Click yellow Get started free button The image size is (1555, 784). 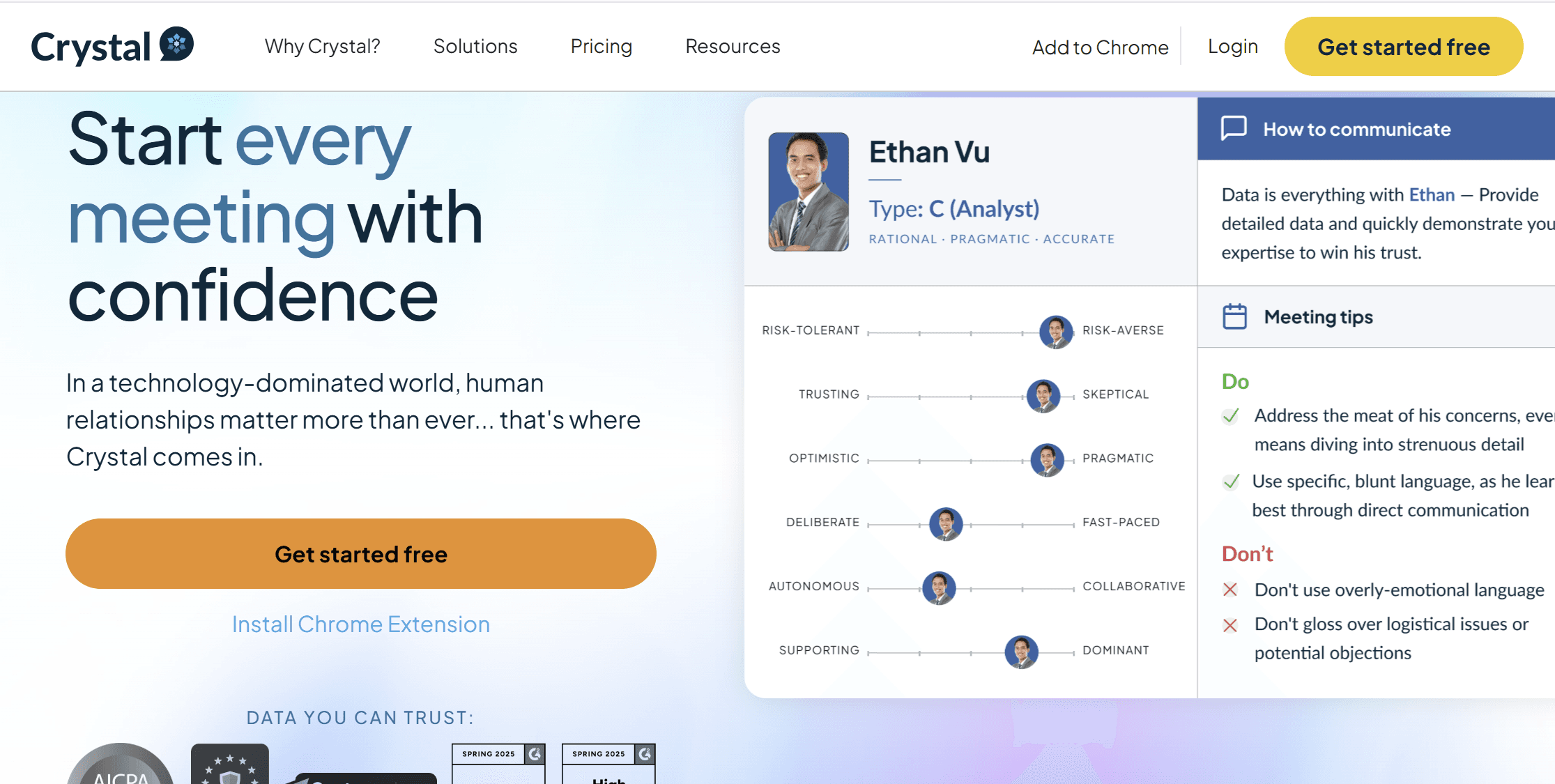pyautogui.click(x=1403, y=47)
